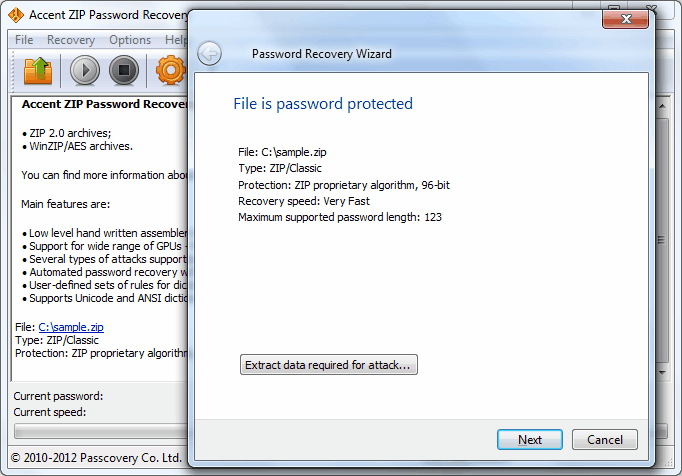Open the File menu
This screenshot has width=682, height=476.
[24, 40]
